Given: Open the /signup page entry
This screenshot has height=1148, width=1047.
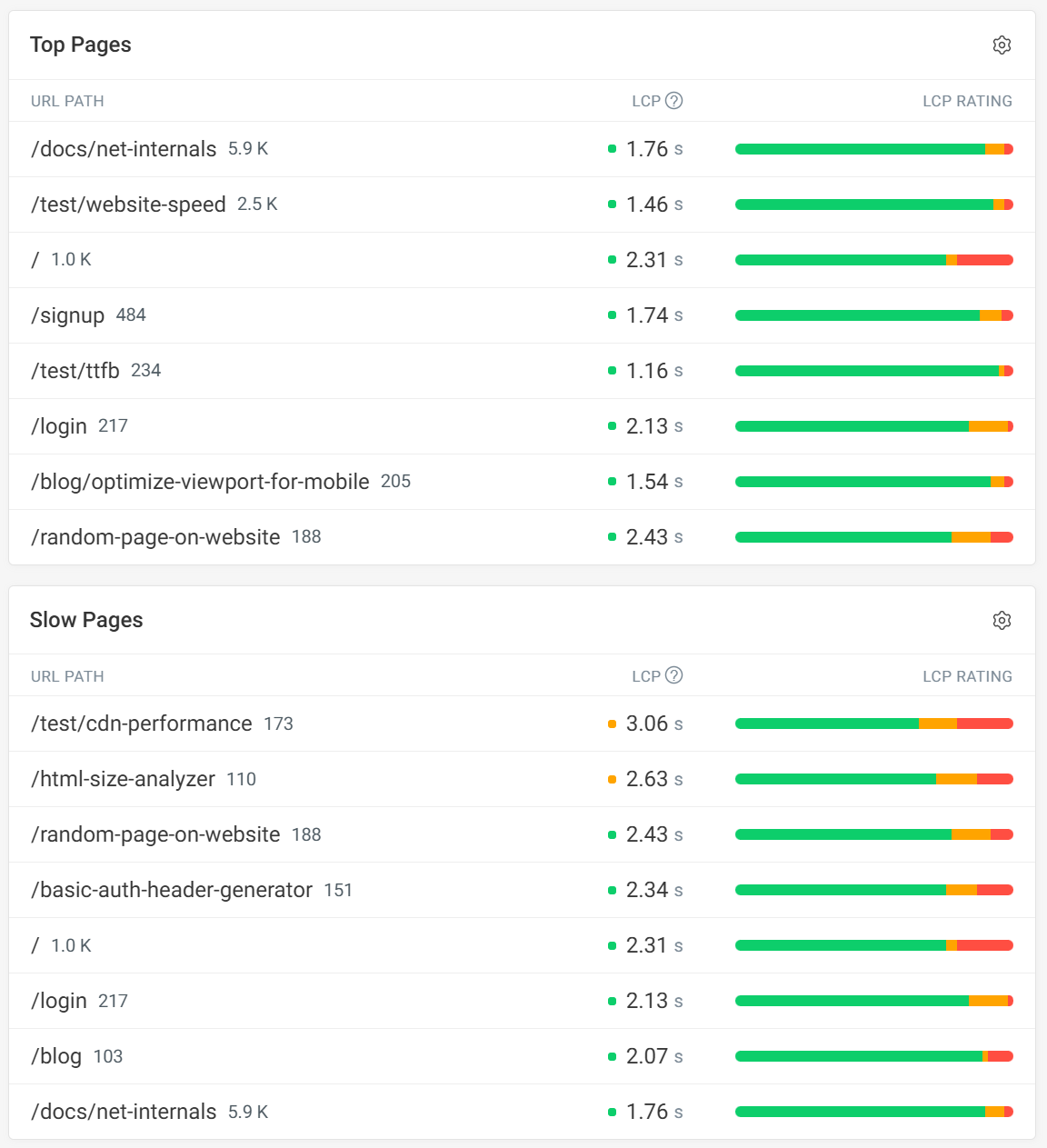Looking at the screenshot, I should [x=67, y=314].
